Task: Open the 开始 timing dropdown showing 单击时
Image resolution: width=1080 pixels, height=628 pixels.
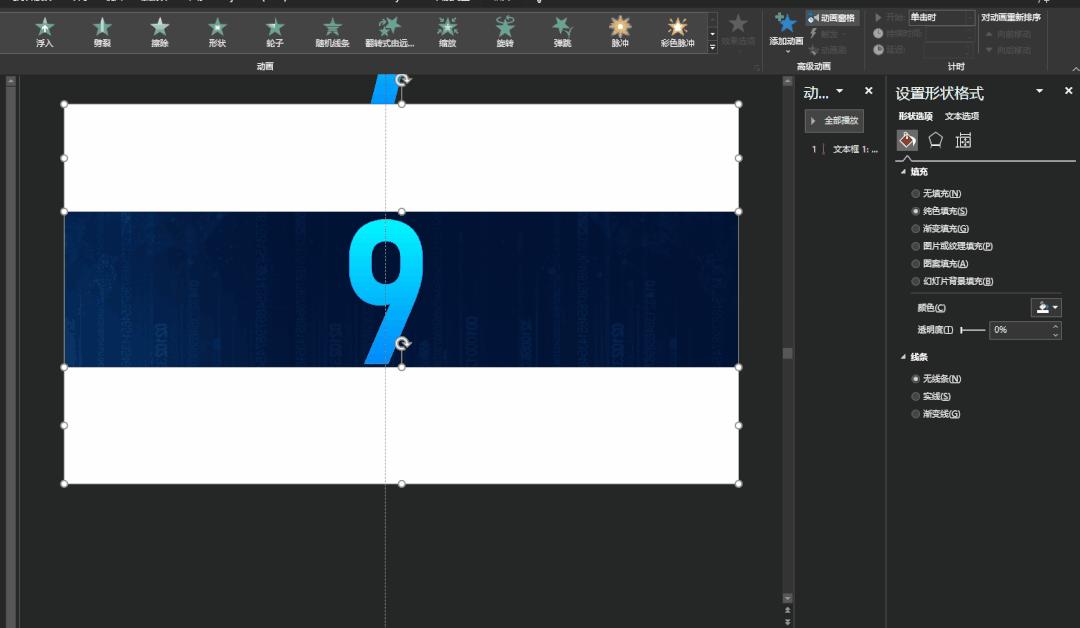Action: 940,17
